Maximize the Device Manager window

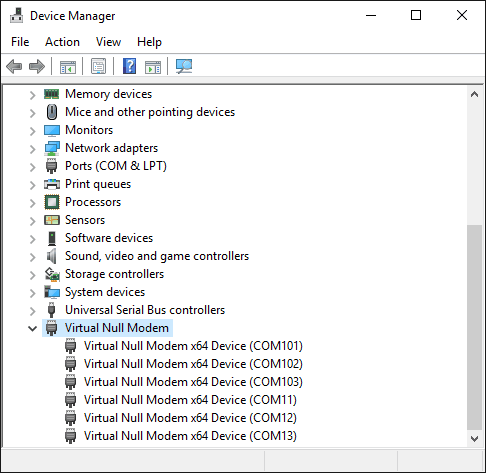(x=416, y=15)
